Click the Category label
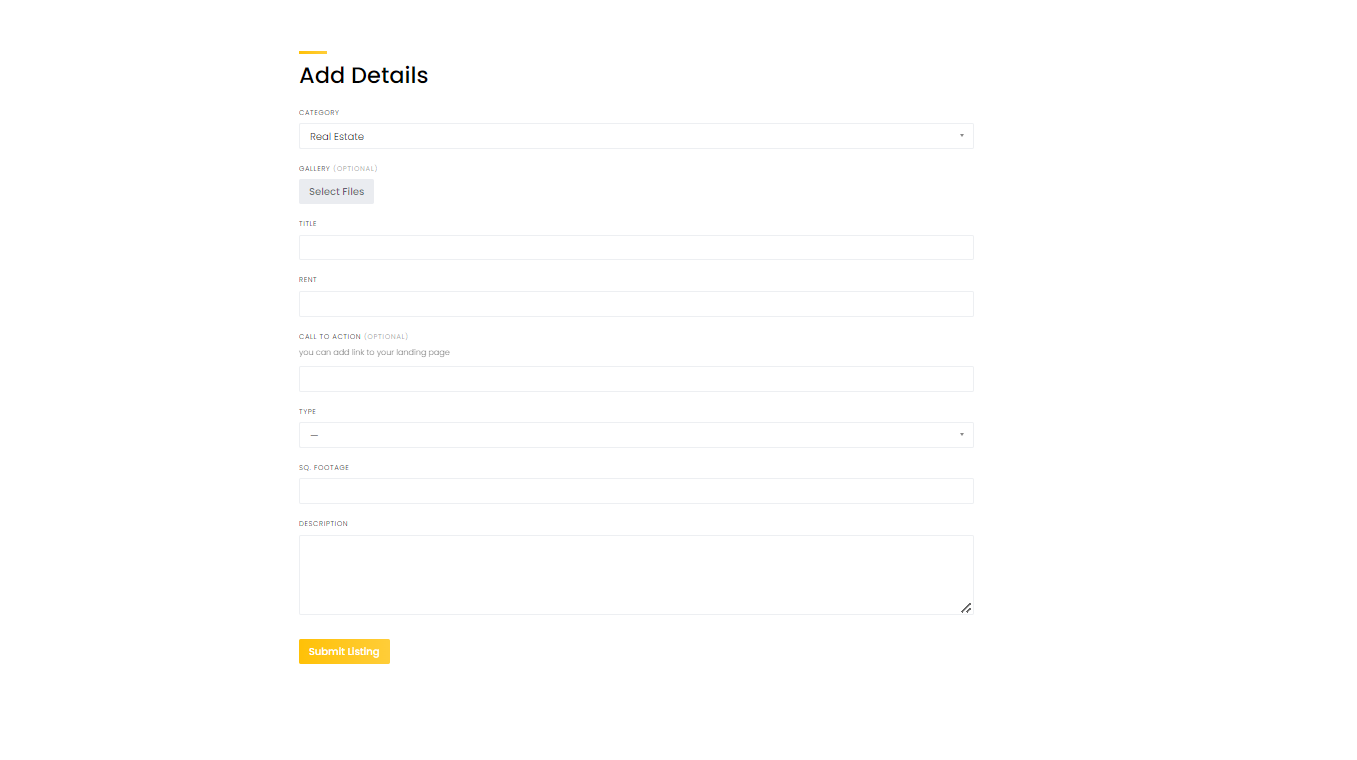This screenshot has width=1357, height=760. tap(319, 113)
